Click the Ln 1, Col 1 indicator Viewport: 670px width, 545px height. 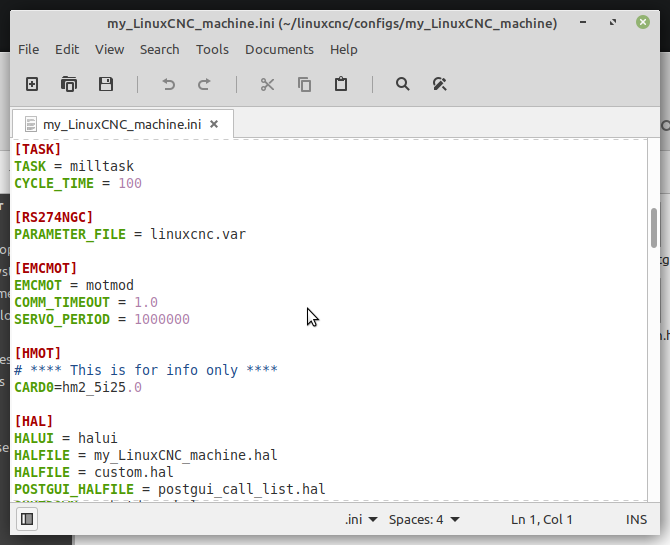point(541,519)
